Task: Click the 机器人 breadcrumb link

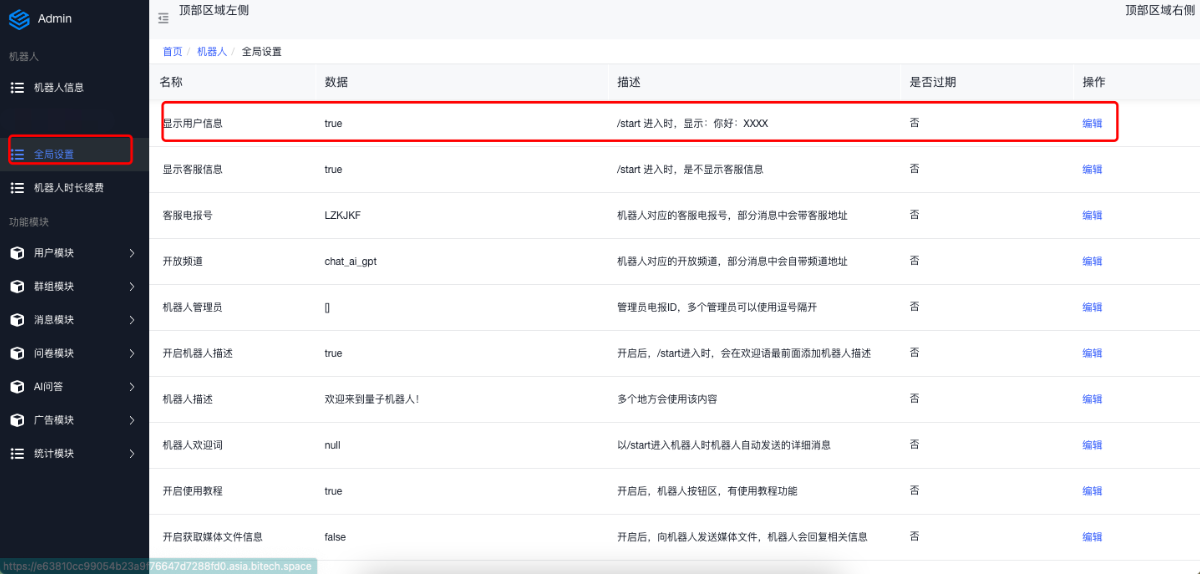Action: (211, 51)
